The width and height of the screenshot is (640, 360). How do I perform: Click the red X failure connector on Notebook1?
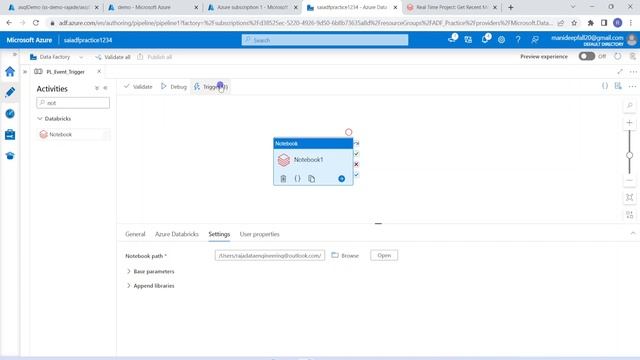tap(356, 164)
